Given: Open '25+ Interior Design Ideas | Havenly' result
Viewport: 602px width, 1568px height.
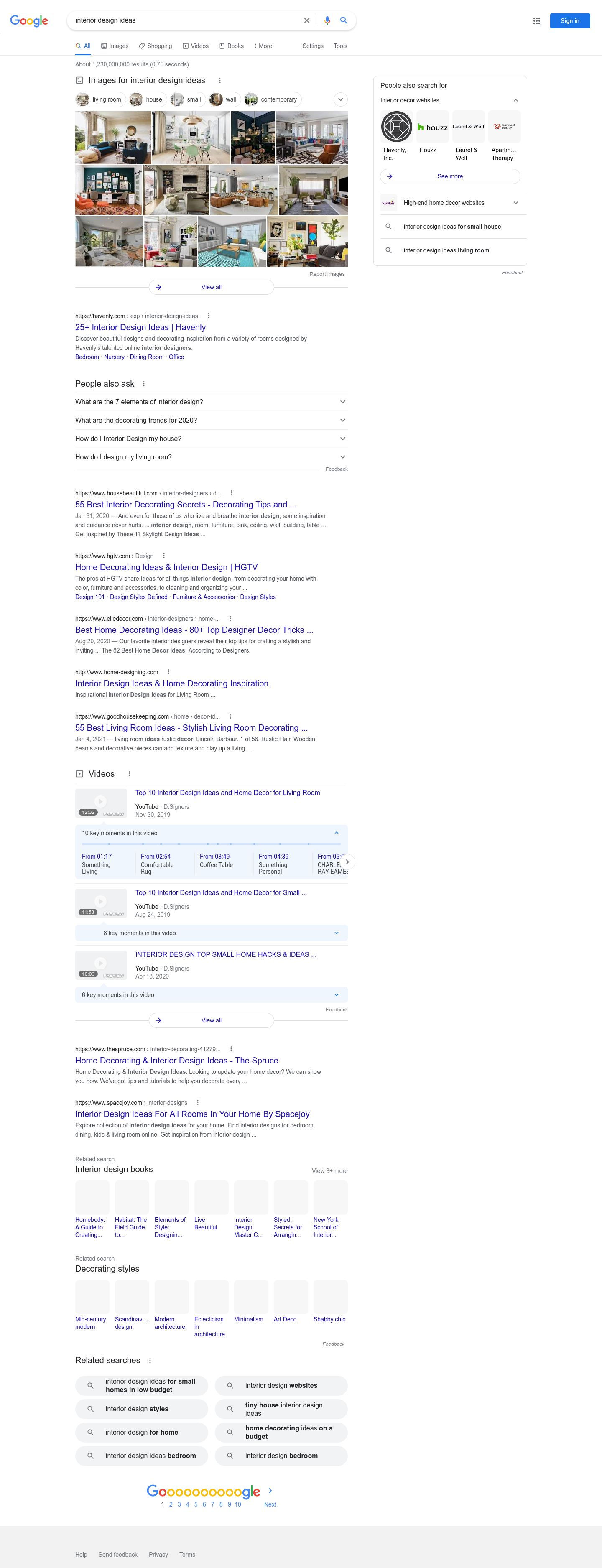Looking at the screenshot, I should point(140,327).
